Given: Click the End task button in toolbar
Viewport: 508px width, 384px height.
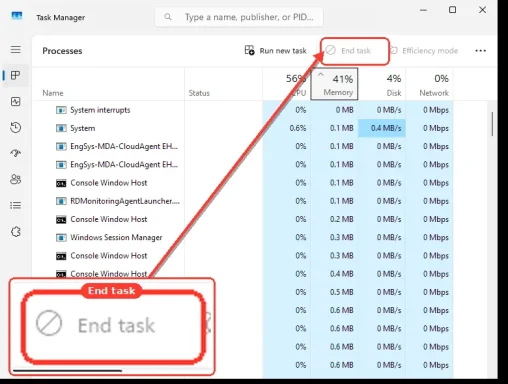Looking at the screenshot, I should click(x=348, y=51).
